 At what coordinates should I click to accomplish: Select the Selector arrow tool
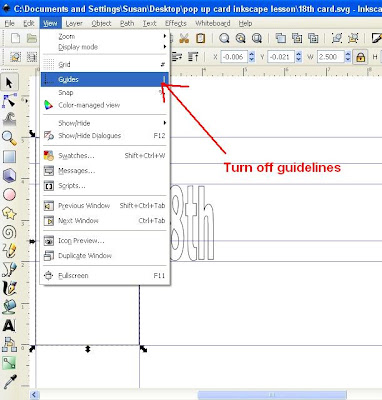tap(9, 82)
